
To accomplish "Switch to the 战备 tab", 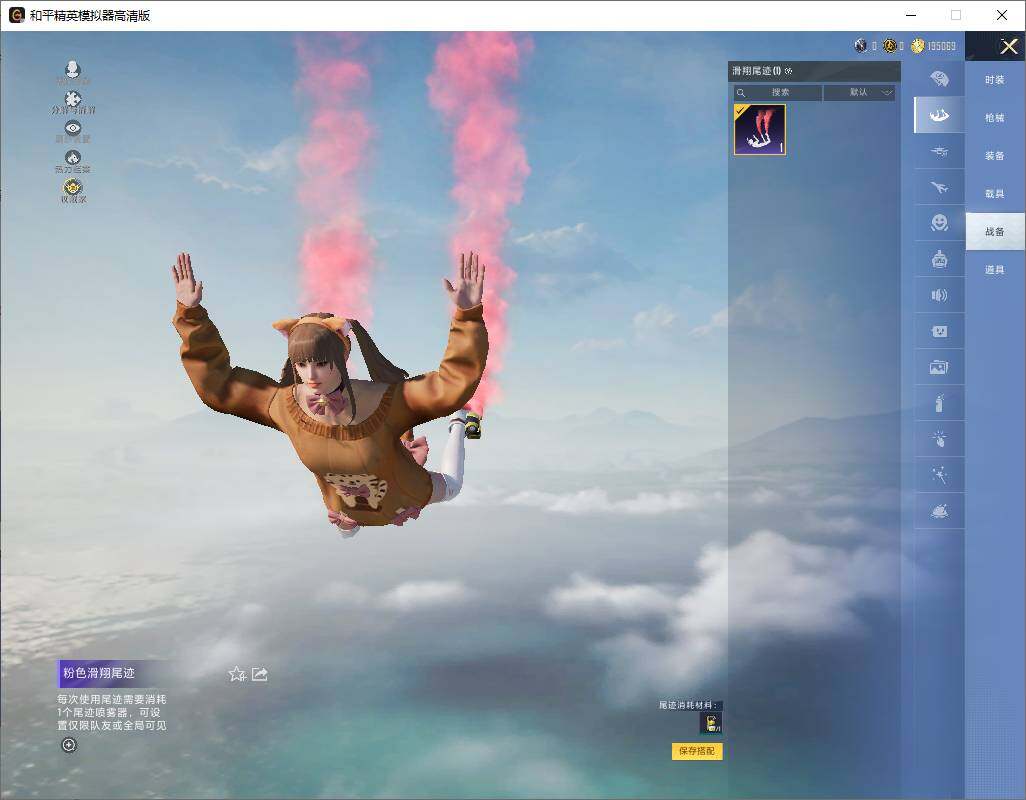I will click(995, 232).
